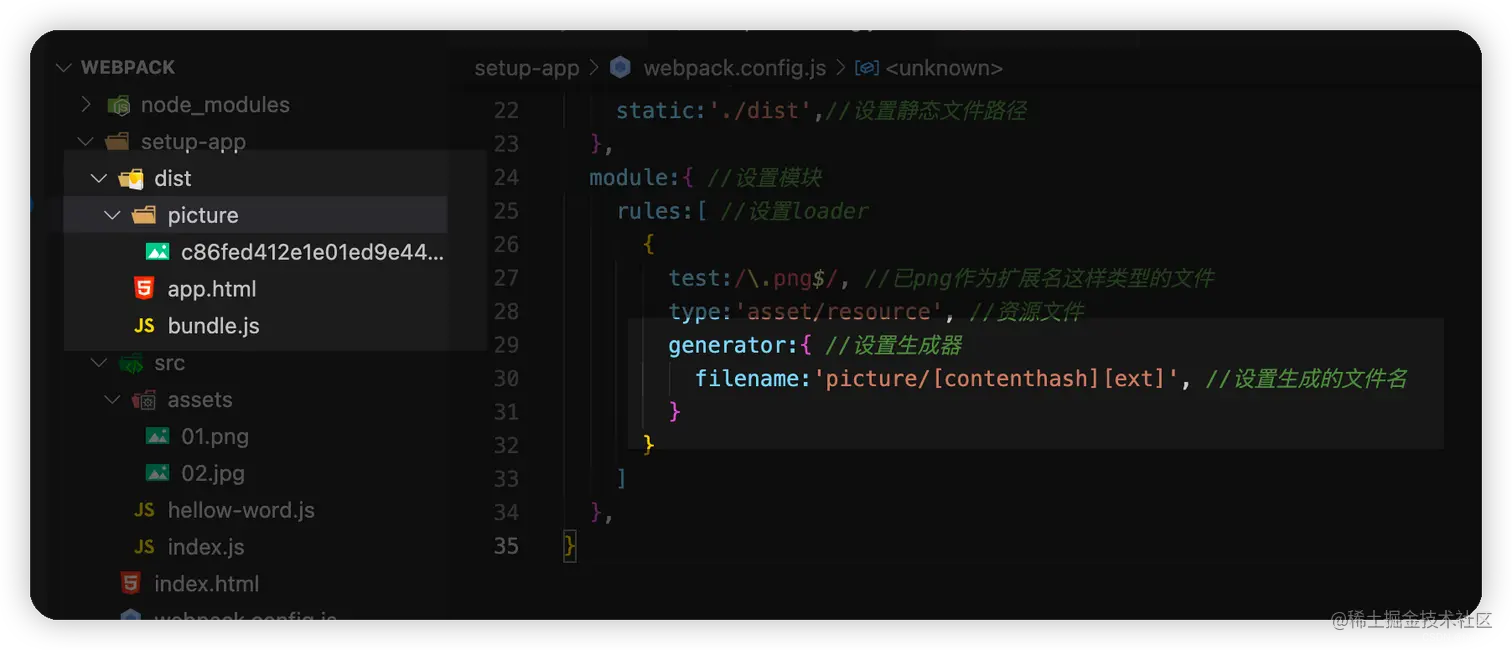The width and height of the screenshot is (1512, 650).
Task: Collapse the dist folder chevron
Action: [x=98, y=178]
